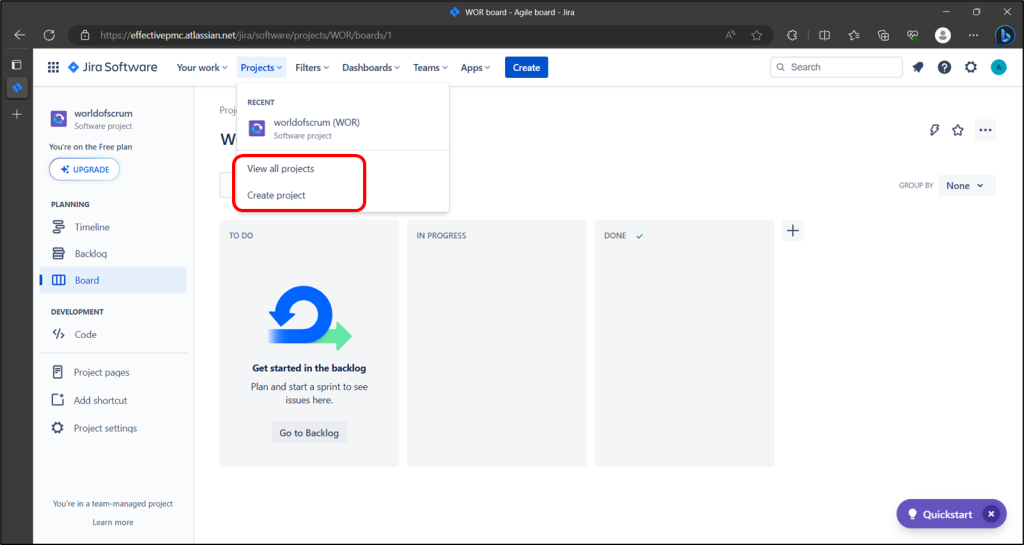This screenshot has width=1024, height=545.
Task: Open the Jira settings gear icon
Action: coord(971,67)
